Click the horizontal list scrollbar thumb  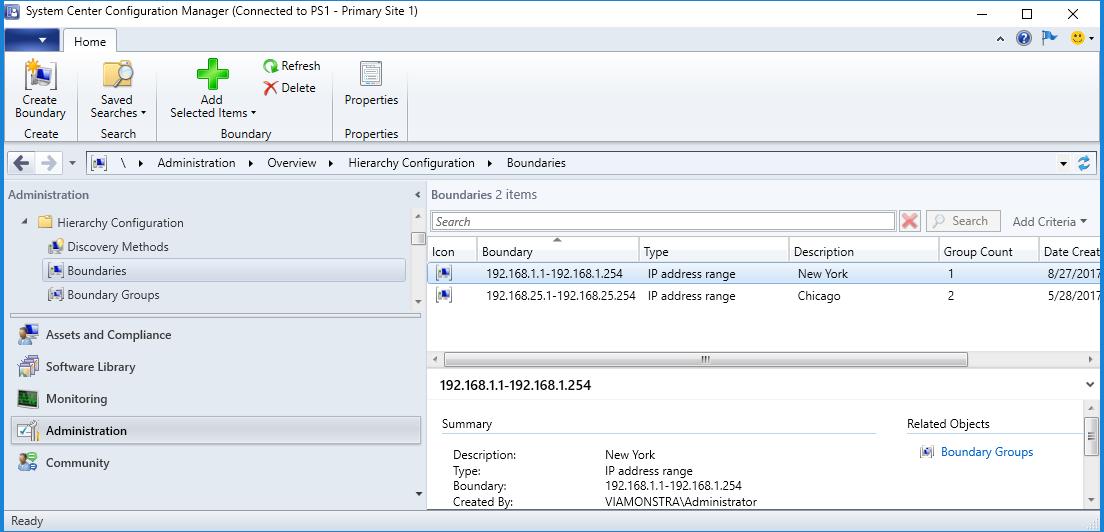click(705, 360)
